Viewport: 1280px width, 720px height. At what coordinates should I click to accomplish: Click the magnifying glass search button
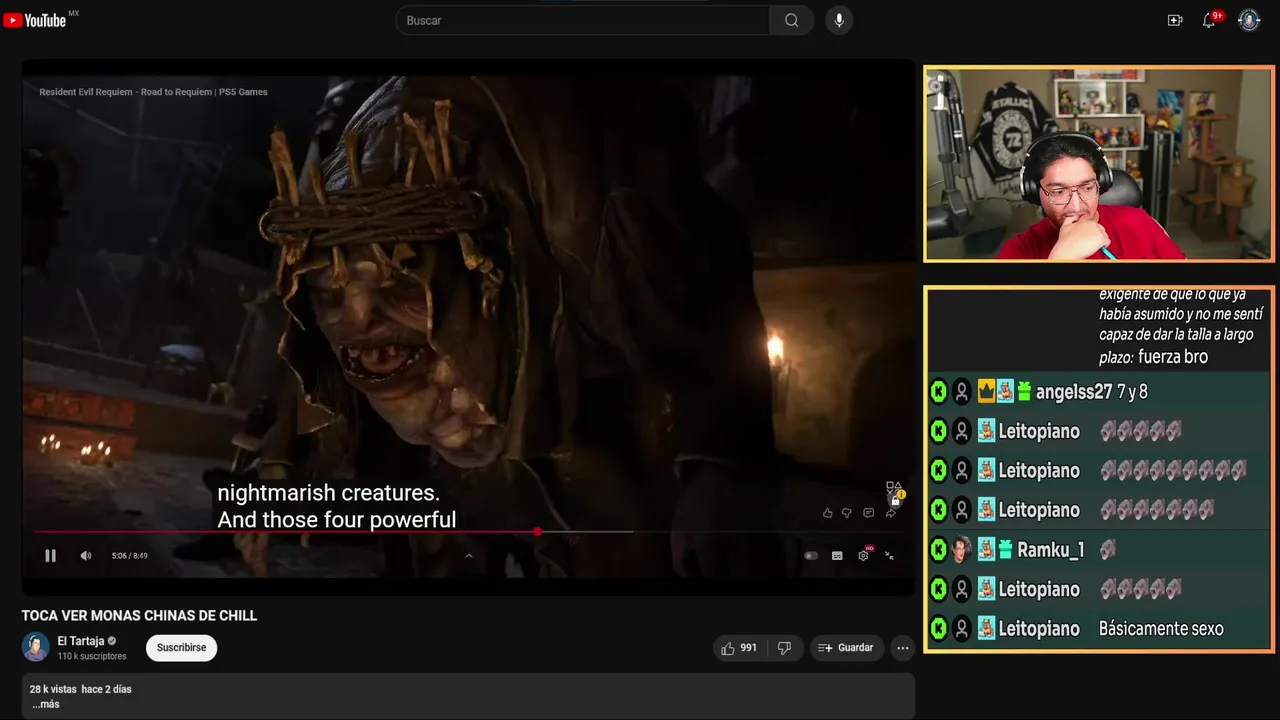(792, 20)
